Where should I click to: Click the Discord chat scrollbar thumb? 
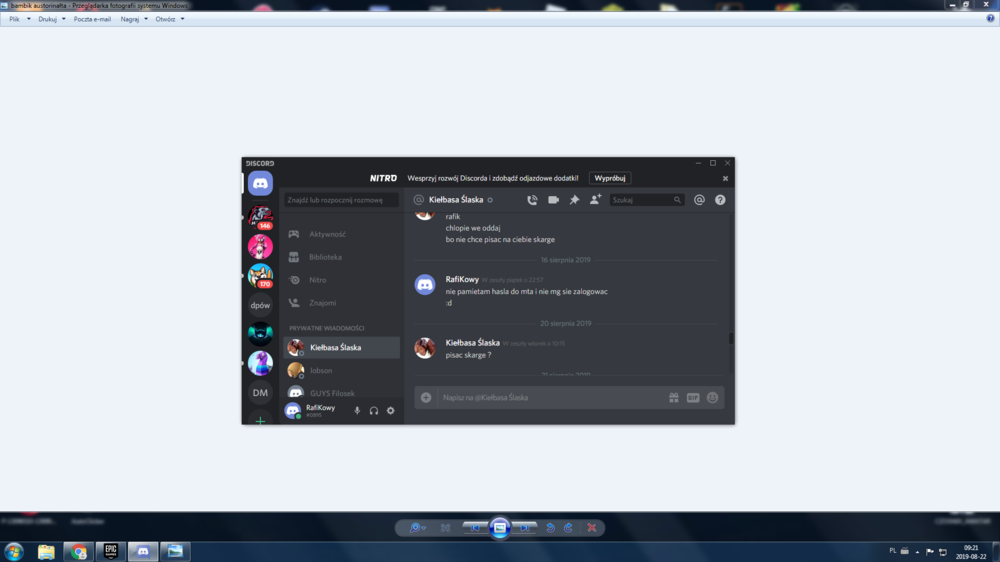pyautogui.click(x=731, y=338)
